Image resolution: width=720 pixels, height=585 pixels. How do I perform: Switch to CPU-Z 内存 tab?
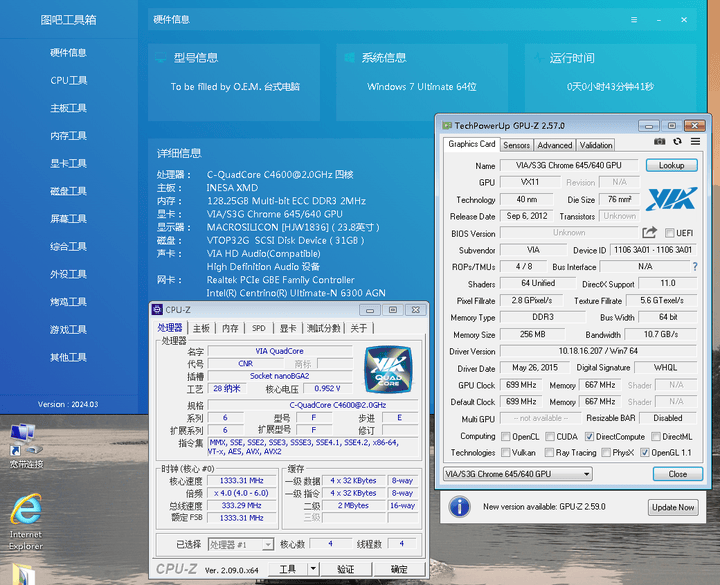point(230,328)
